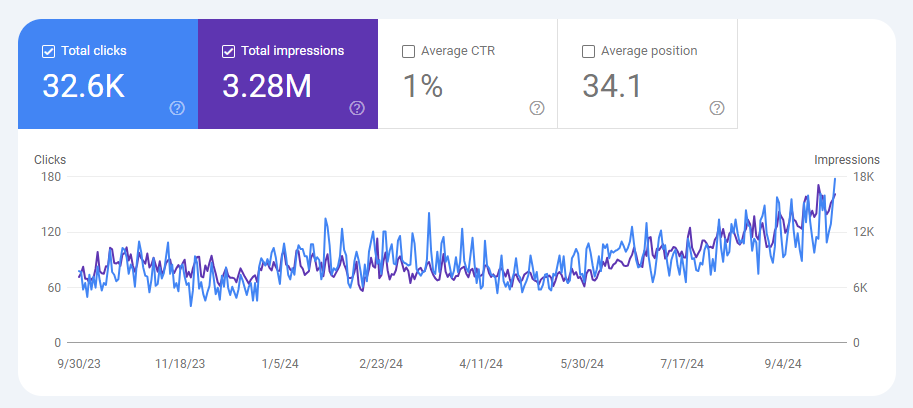Screen dimensions: 913x408
Task: Select the 32.6K total clicks value
Action: [x=83, y=86]
